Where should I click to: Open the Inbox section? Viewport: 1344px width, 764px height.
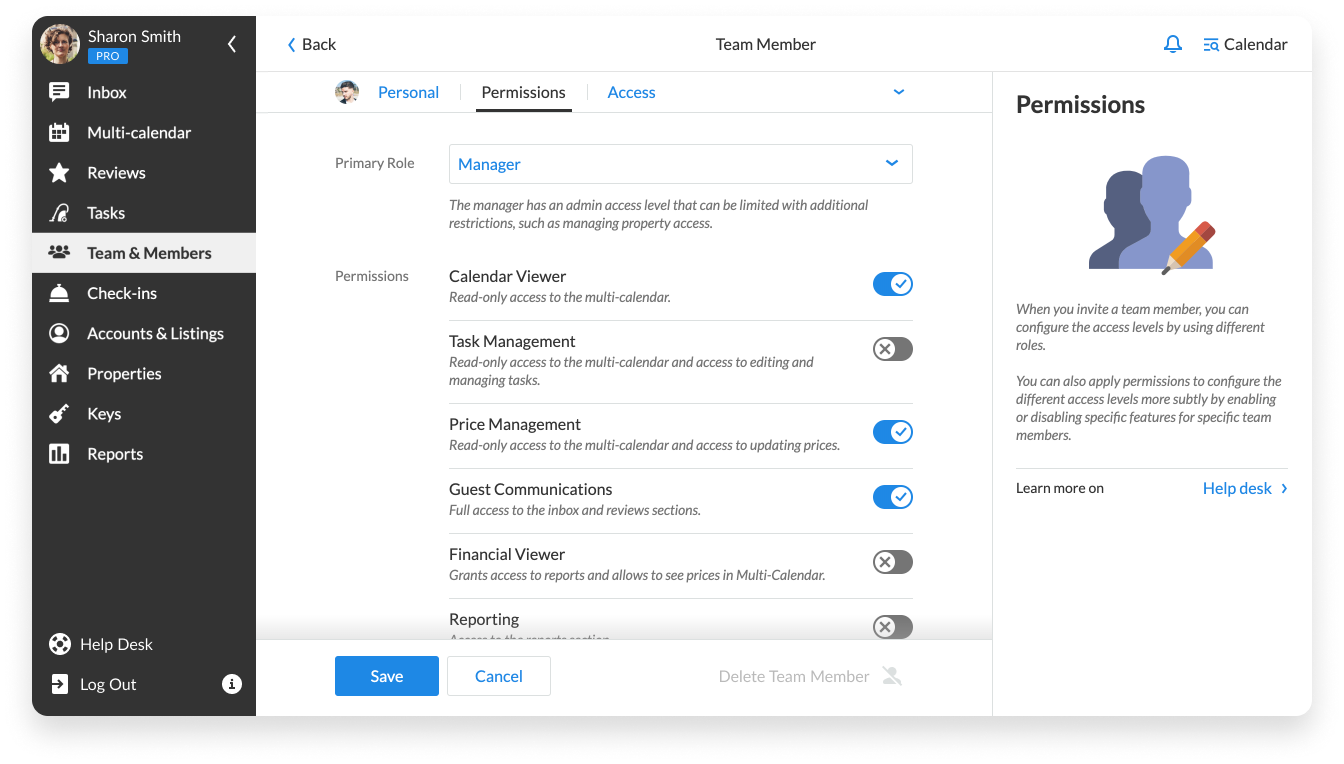(106, 92)
